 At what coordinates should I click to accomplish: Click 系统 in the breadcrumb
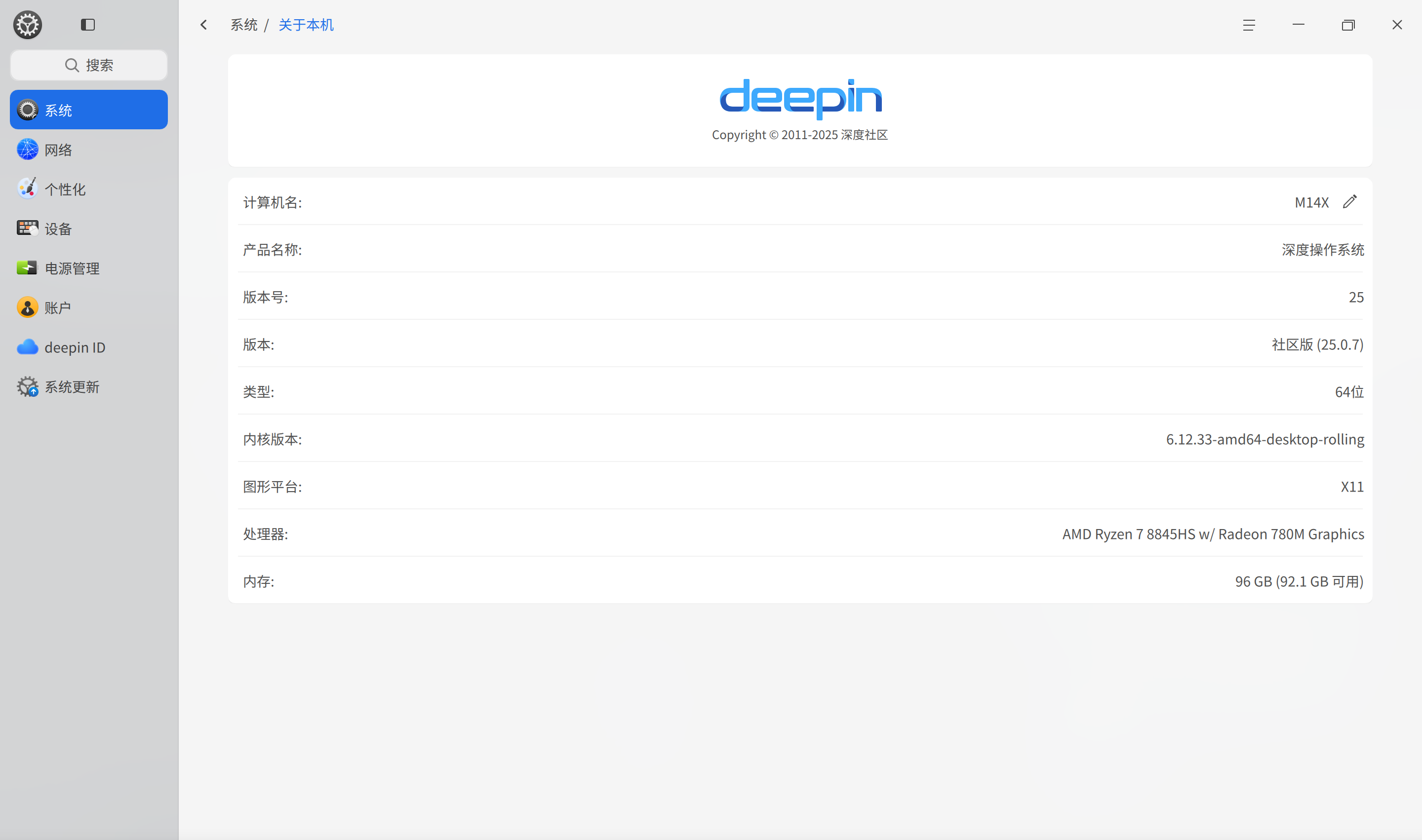coord(244,25)
